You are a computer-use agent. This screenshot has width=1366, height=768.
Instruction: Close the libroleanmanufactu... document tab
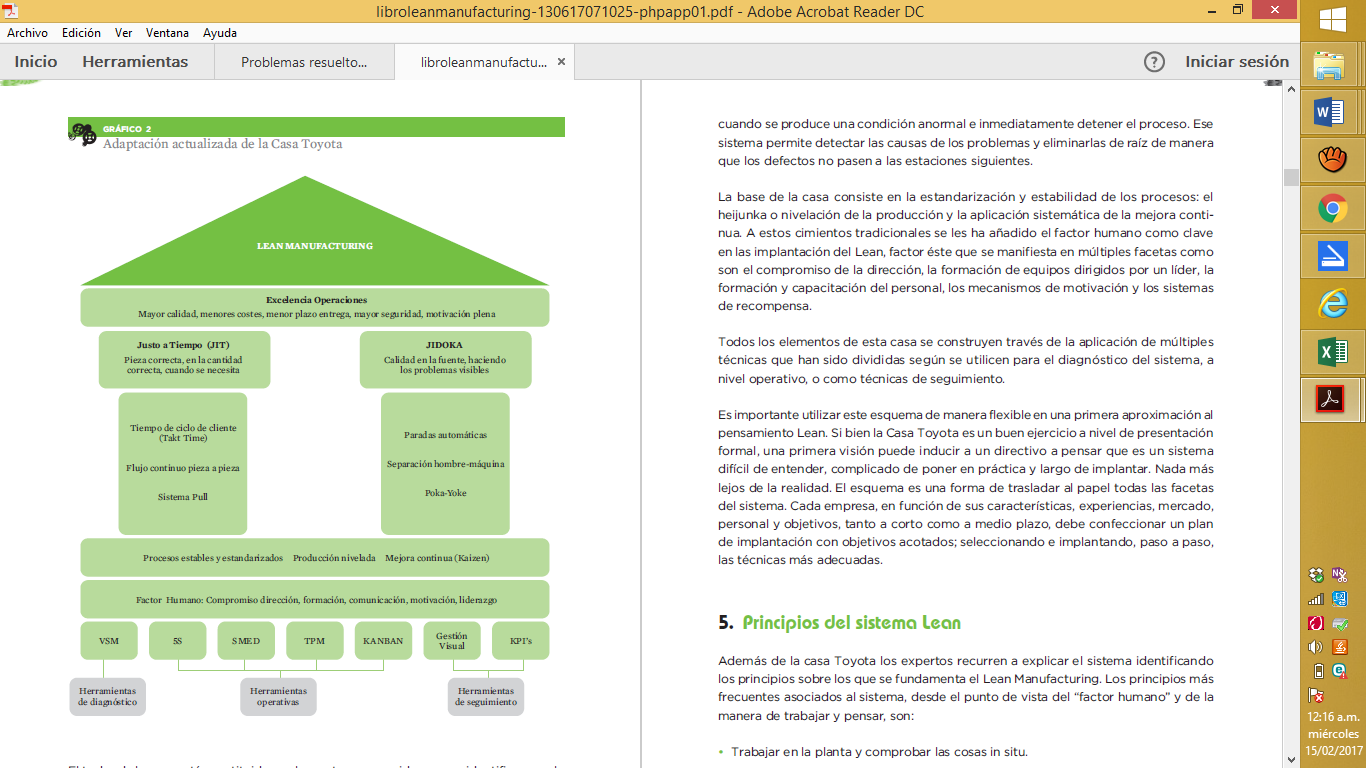pyautogui.click(x=562, y=62)
